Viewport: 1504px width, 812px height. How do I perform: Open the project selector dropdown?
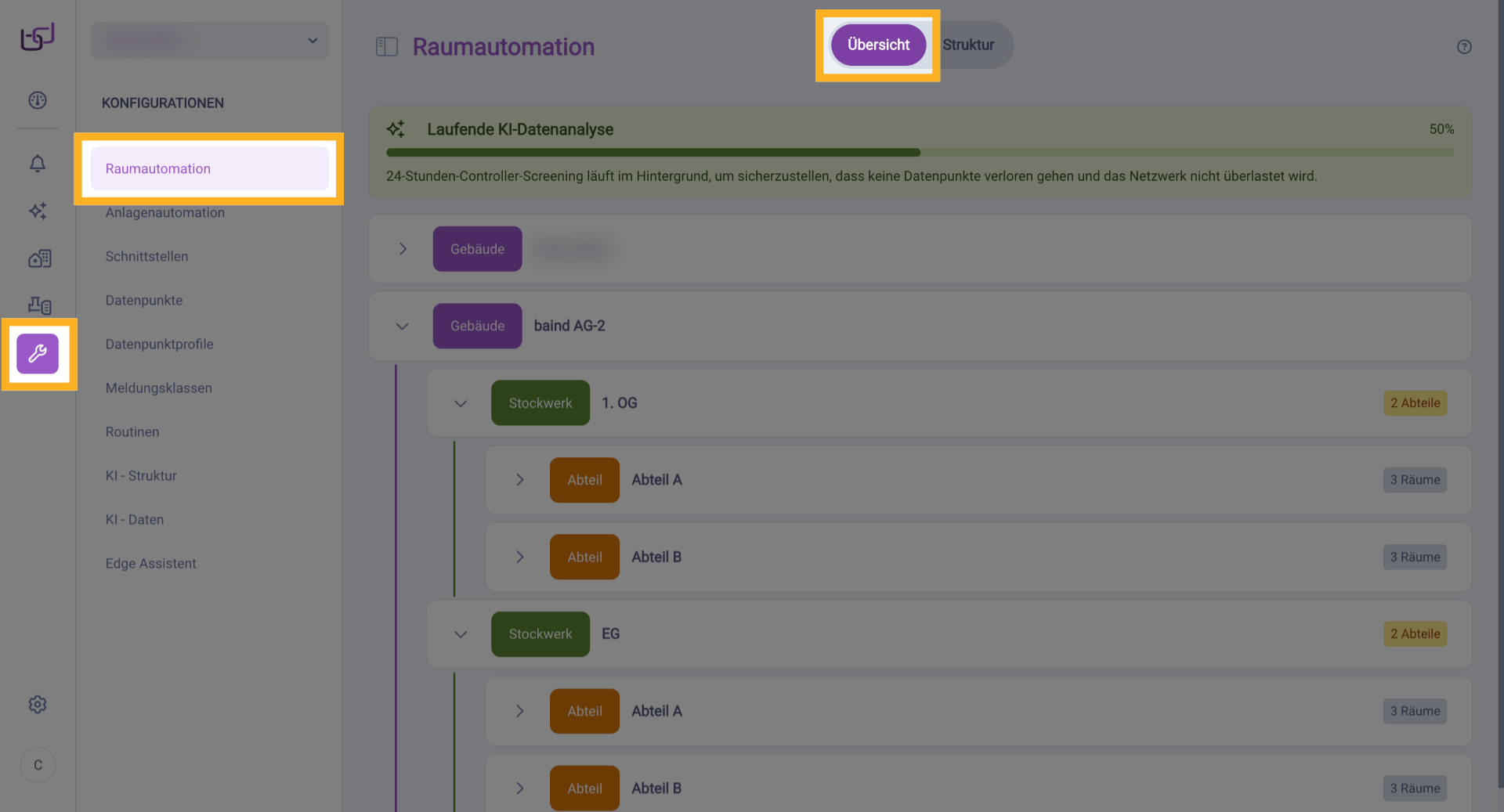(209, 40)
